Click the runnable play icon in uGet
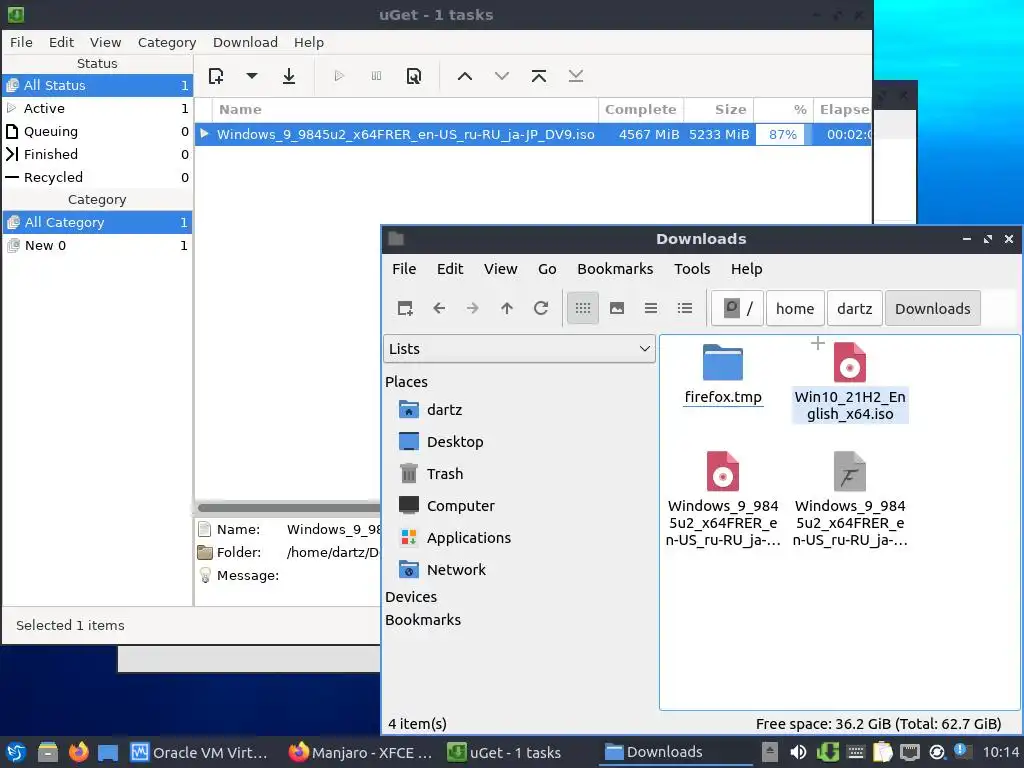Screen dimensions: 1024x768 coord(339,76)
